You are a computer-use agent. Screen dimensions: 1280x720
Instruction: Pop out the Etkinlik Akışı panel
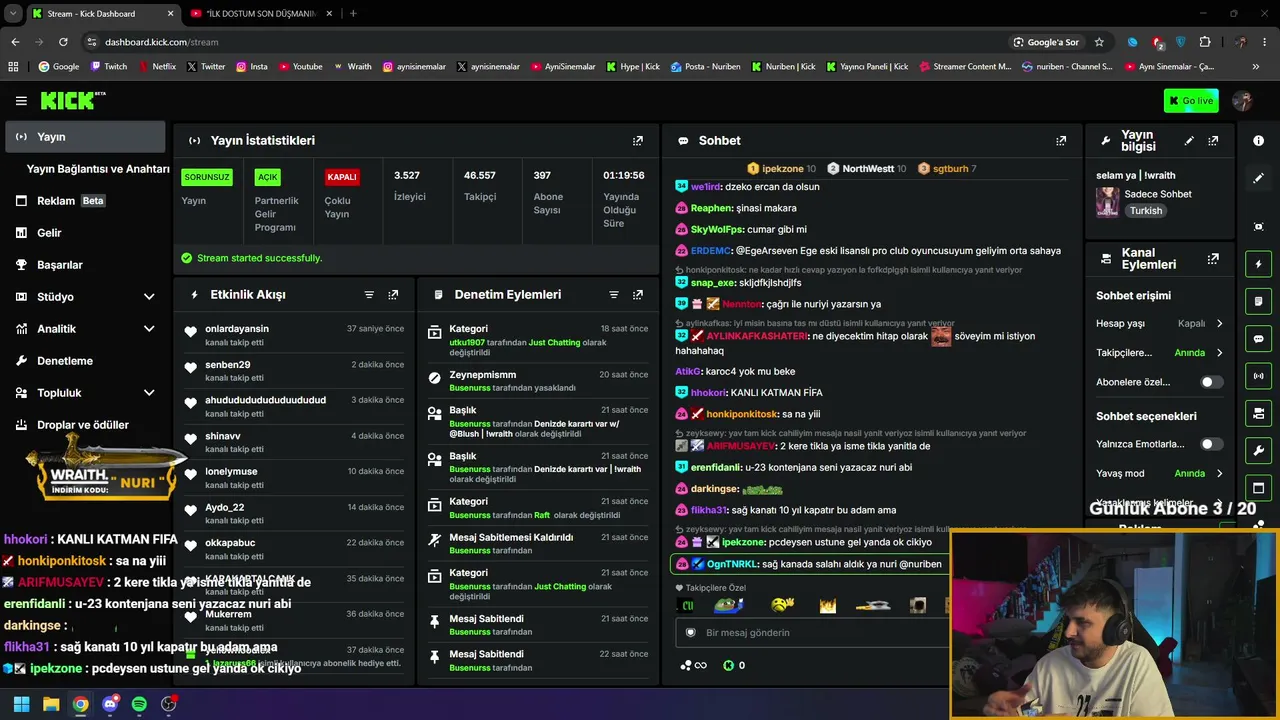(x=393, y=295)
